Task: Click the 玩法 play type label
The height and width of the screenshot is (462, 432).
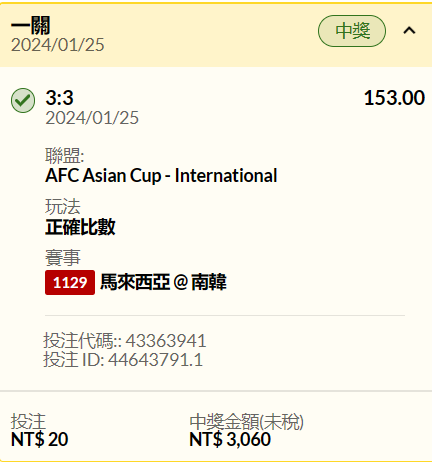Action: (63, 206)
